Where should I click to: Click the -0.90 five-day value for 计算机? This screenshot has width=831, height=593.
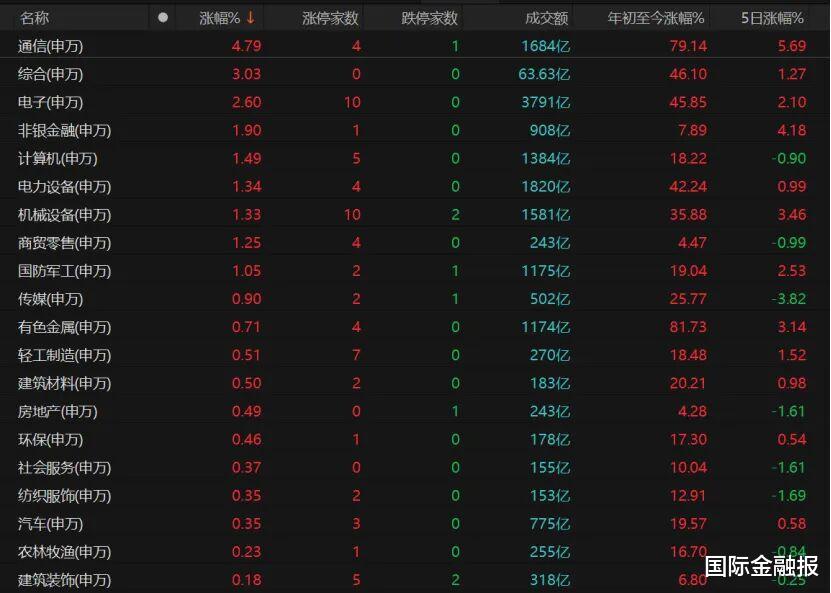tap(789, 158)
